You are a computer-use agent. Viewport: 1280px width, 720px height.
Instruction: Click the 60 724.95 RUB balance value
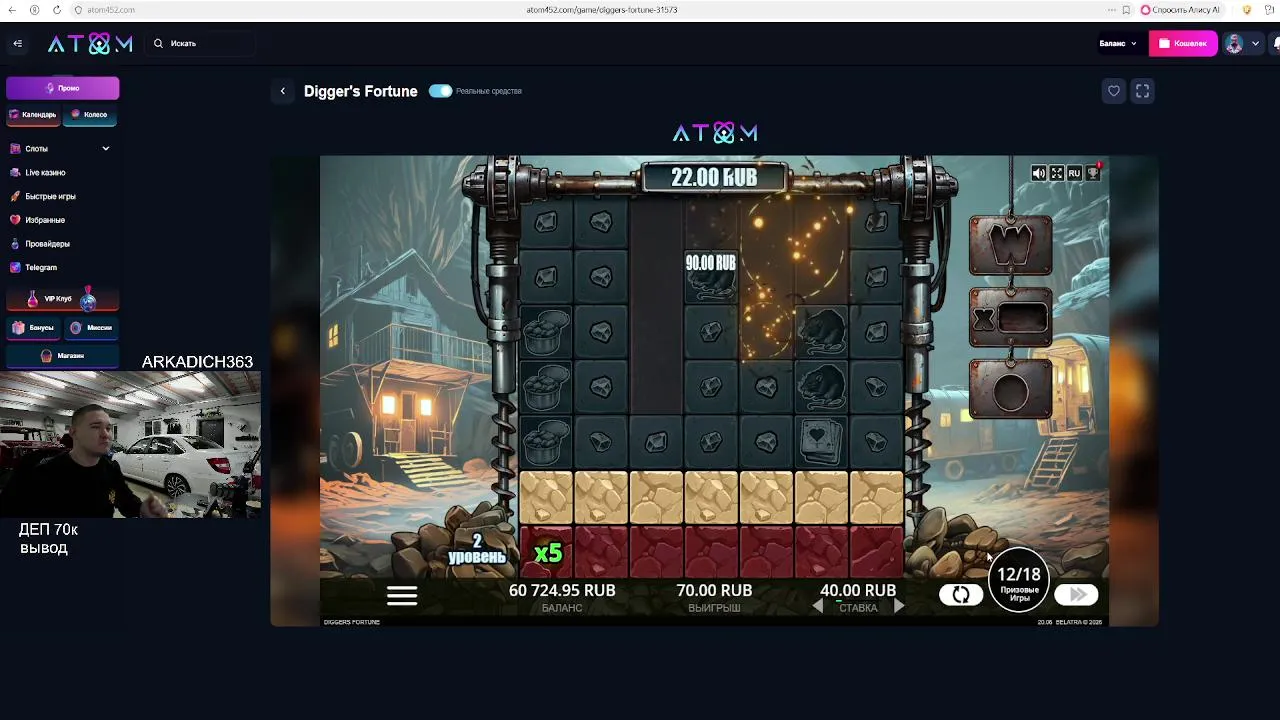(x=562, y=590)
